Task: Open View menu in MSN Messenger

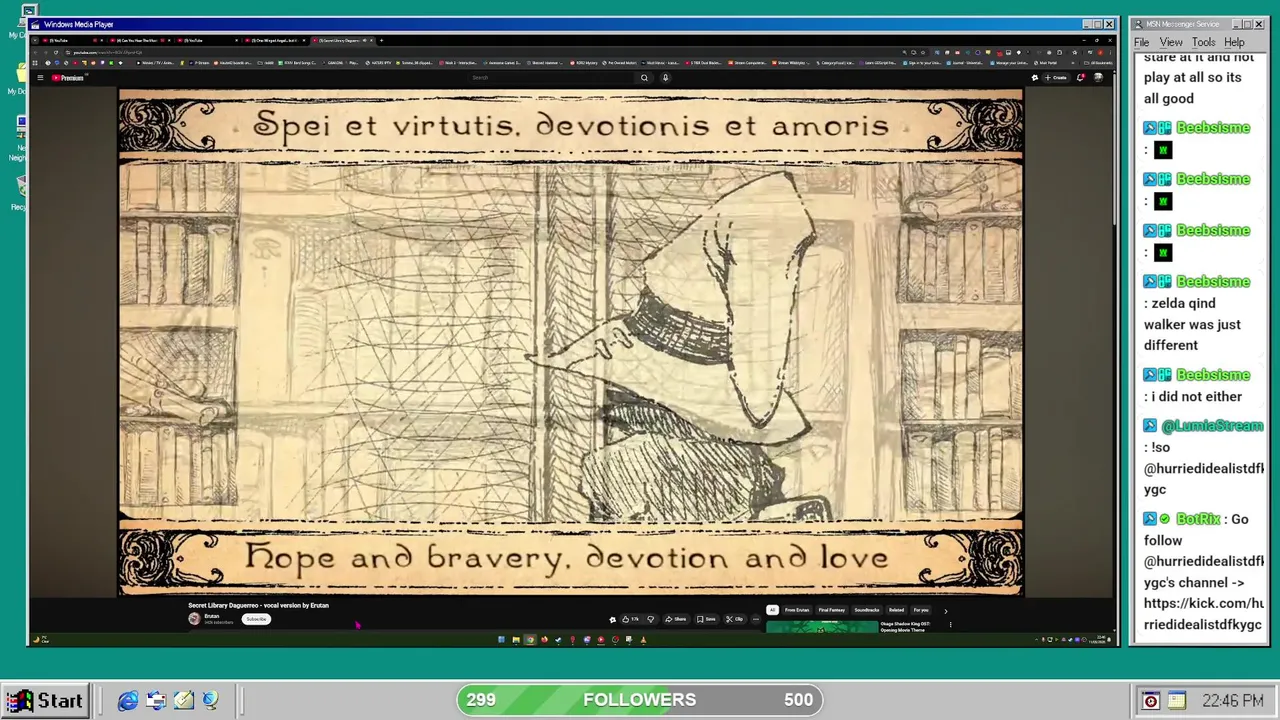Action: pos(1171,42)
